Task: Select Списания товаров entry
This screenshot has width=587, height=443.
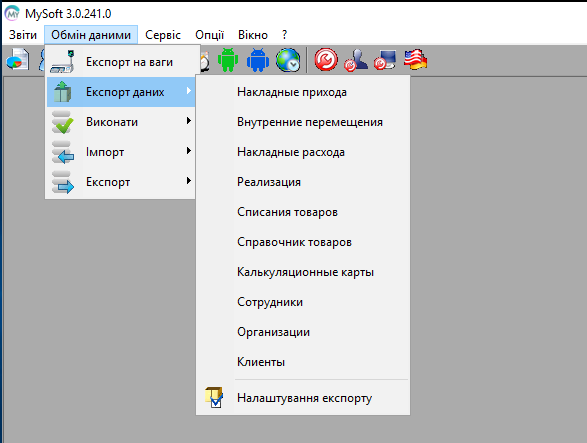Action: pos(303,212)
